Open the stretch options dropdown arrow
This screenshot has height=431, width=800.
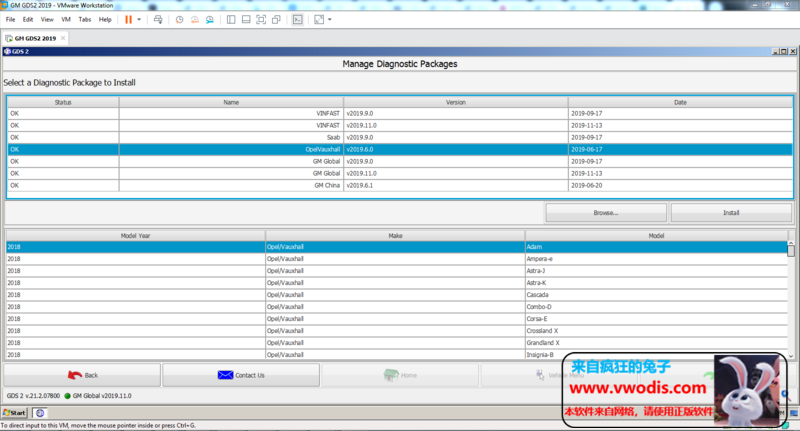tap(330, 19)
